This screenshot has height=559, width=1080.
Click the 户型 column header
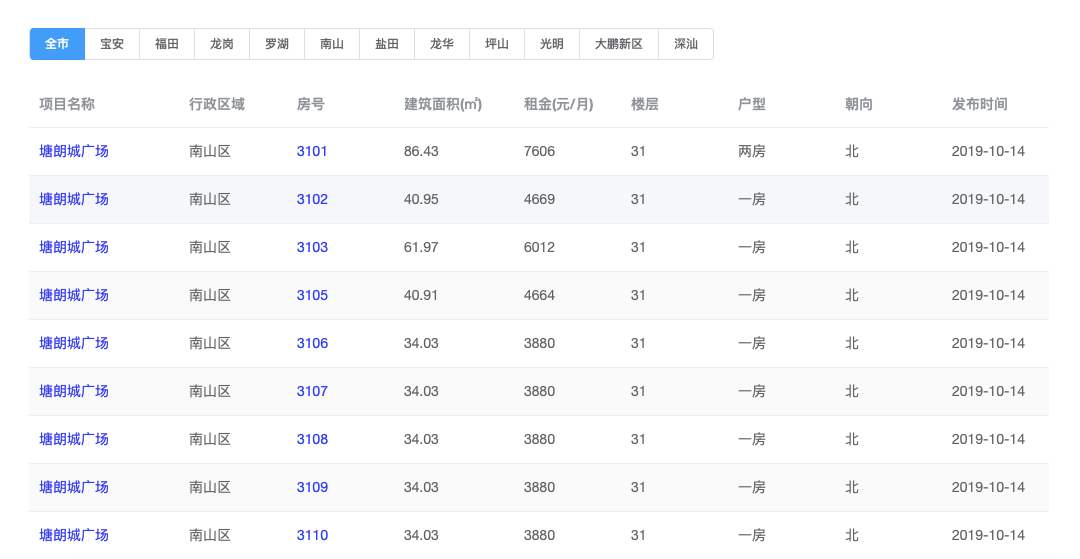[x=751, y=104]
